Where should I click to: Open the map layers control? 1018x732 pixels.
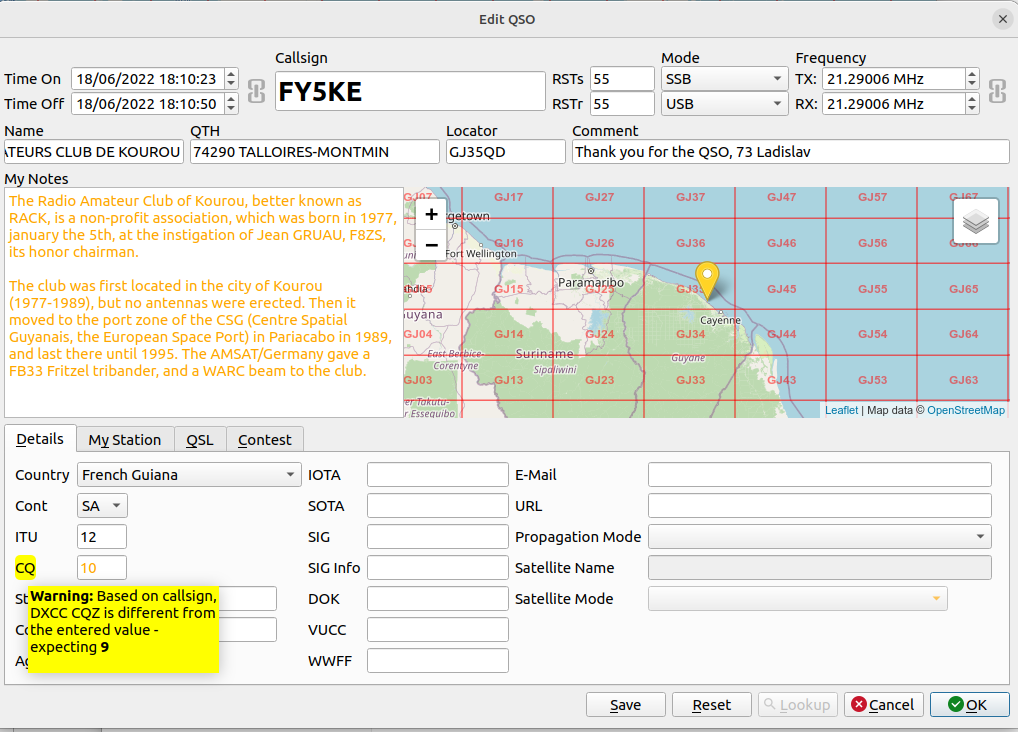[x=976, y=221]
